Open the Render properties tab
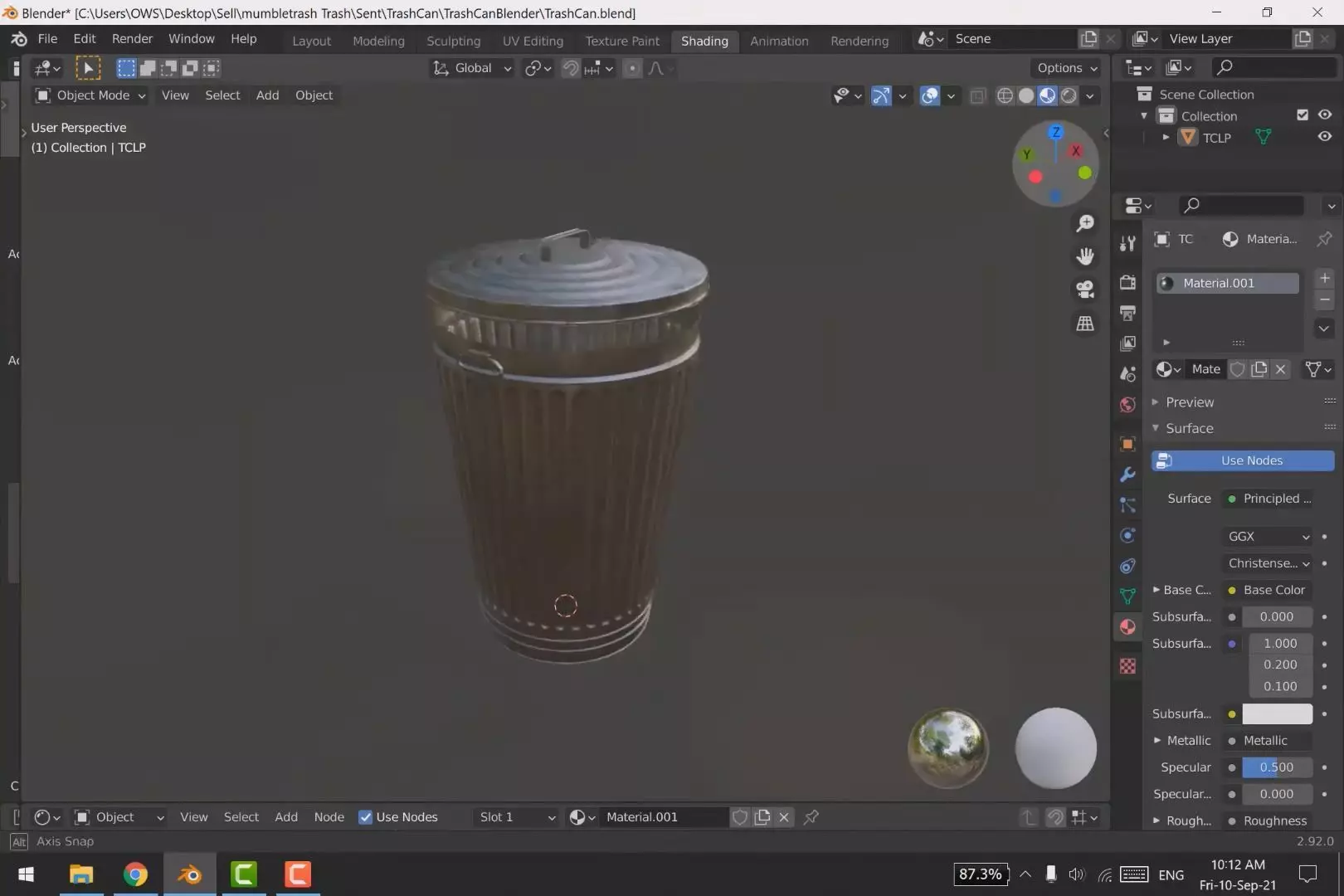The image size is (1344, 896). pos(1127,283)
